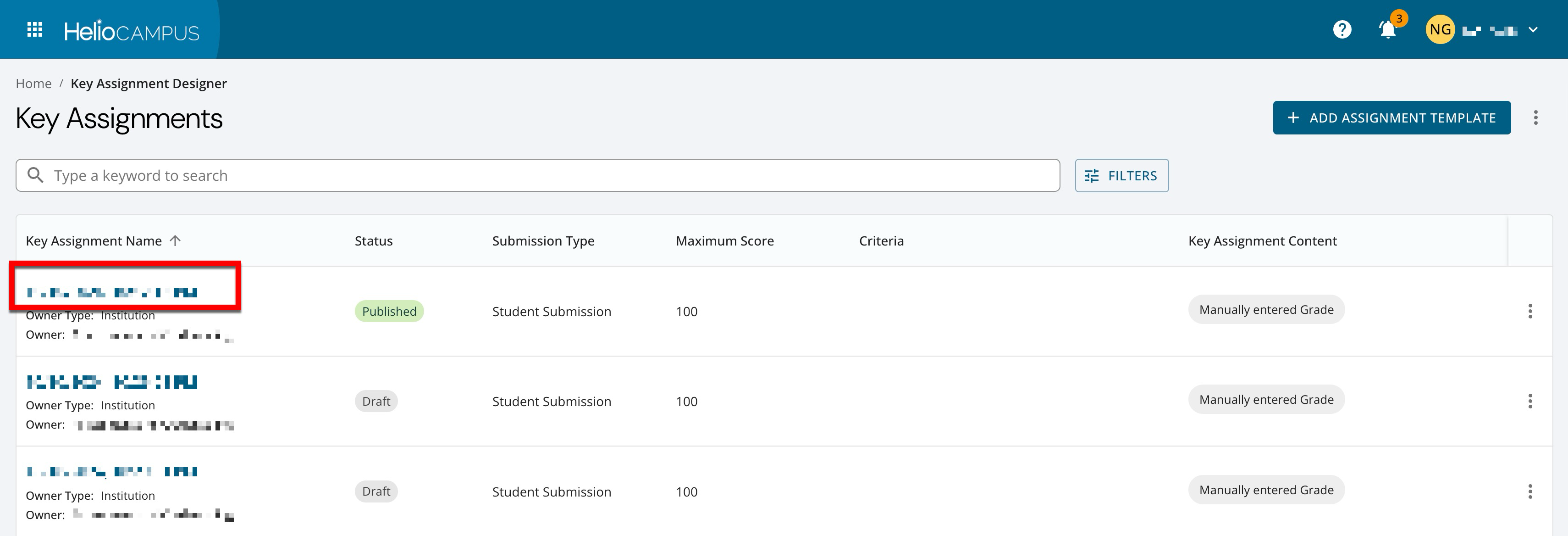Open notifications bell with 3 badge

(x=1387, y=30)
